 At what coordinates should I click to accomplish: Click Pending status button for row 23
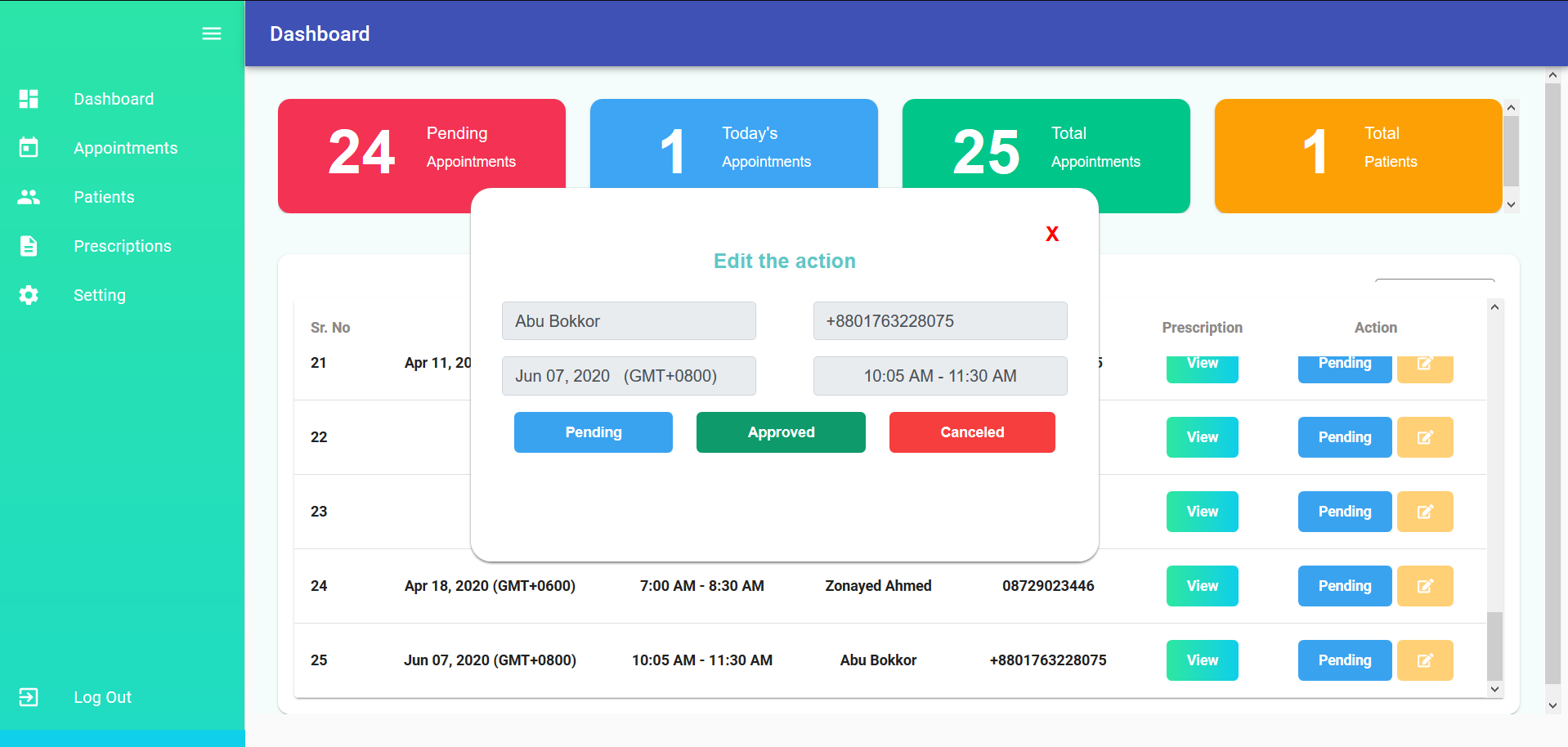(x=1345, y=512)
